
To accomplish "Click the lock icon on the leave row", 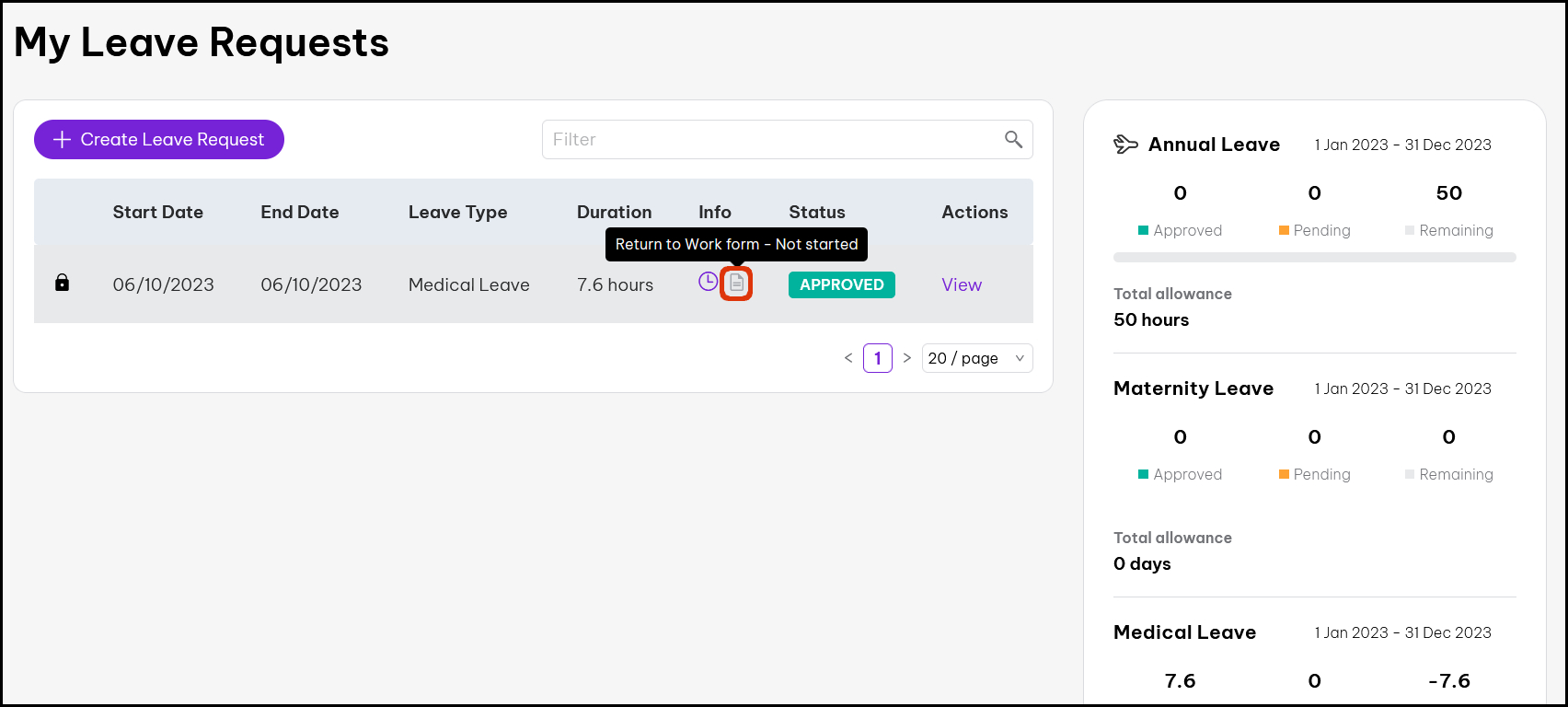I will (x=62, y=283).
